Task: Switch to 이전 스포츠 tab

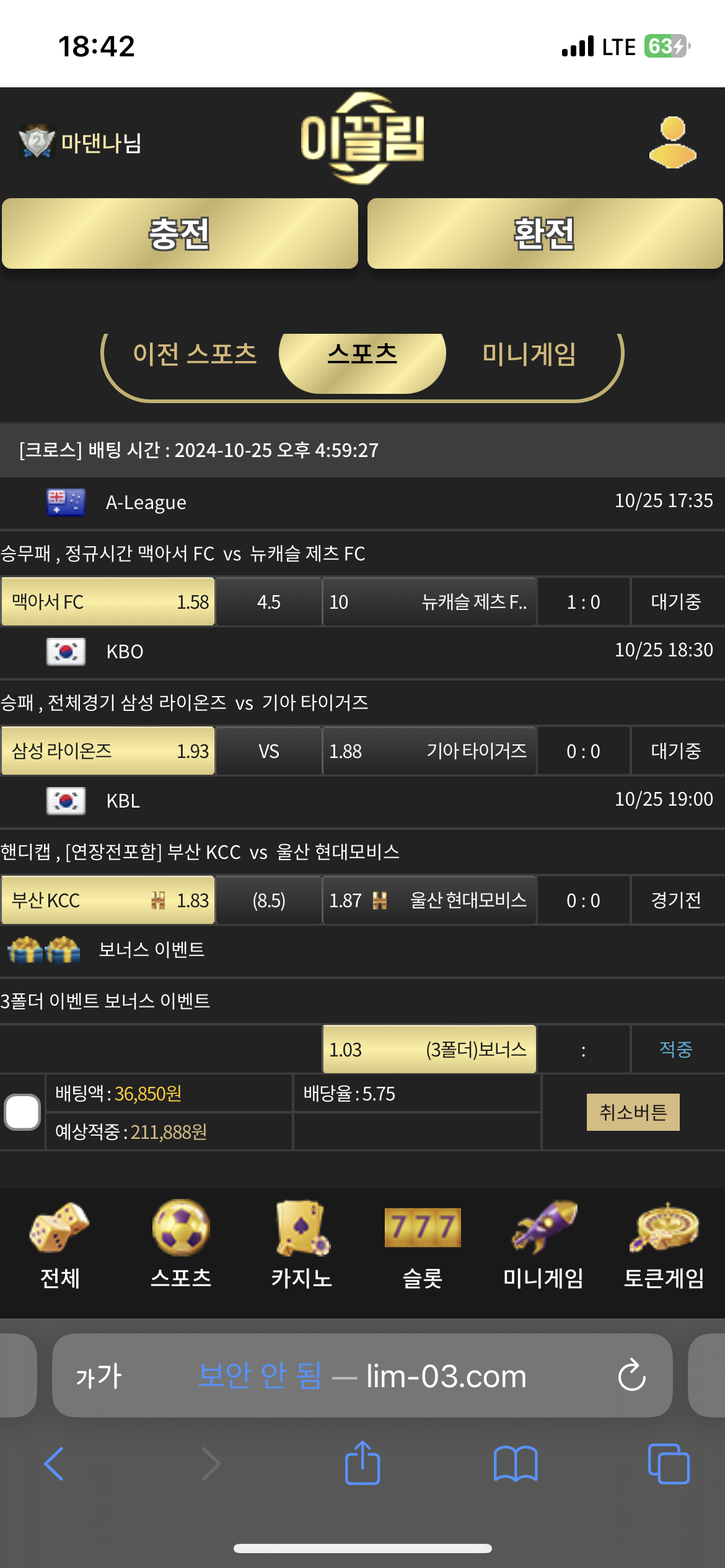Action: coord(195,355)
